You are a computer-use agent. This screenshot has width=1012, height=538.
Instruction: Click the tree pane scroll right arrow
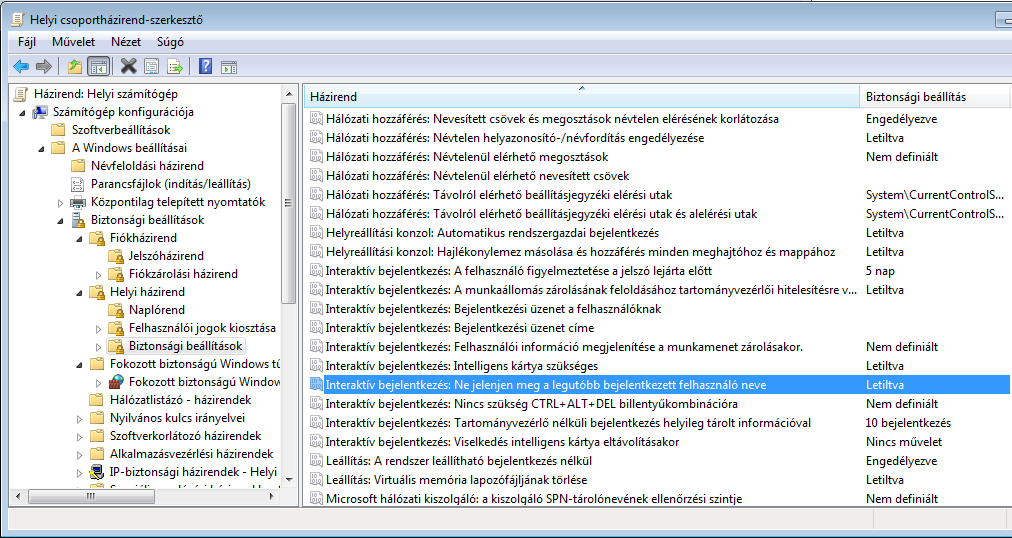pyautogui.click(x=274, y=496)
